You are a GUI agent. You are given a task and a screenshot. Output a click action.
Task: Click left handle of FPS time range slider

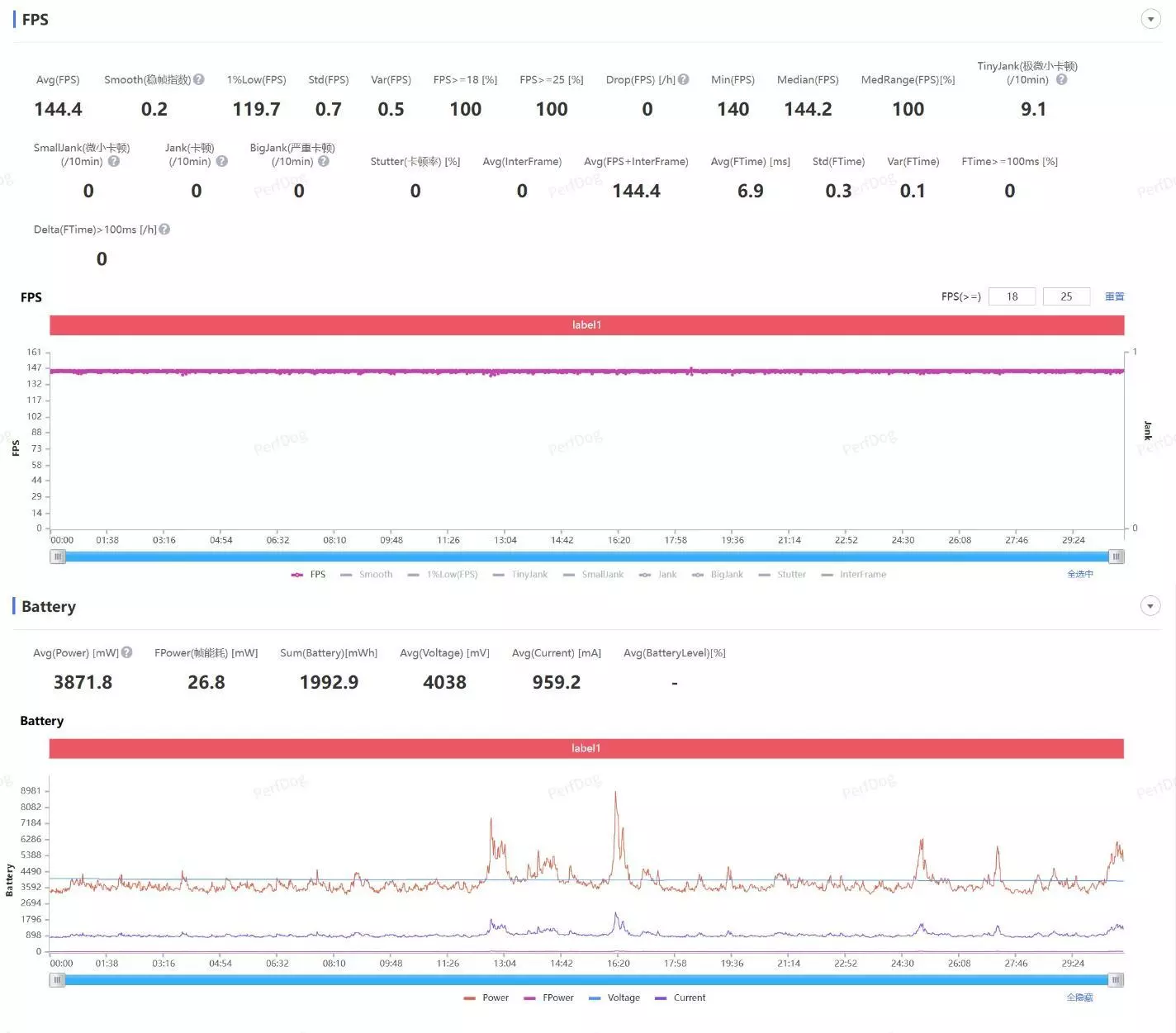point(57,557)
